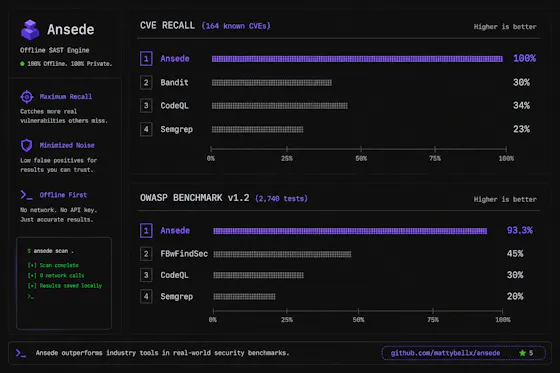
Task: Click the Semgrep bar in OWASP Benchmark
Action: pos(244,297)
